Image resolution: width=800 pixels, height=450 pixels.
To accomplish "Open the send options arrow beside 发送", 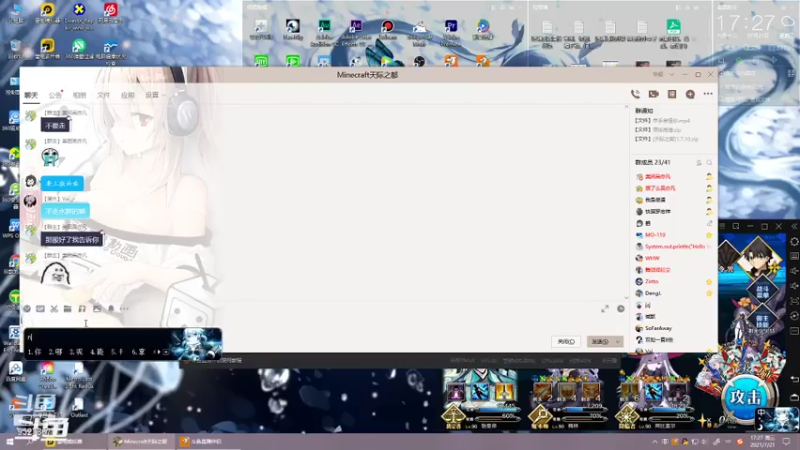I will pyautogui.click(x=618, y=341).
